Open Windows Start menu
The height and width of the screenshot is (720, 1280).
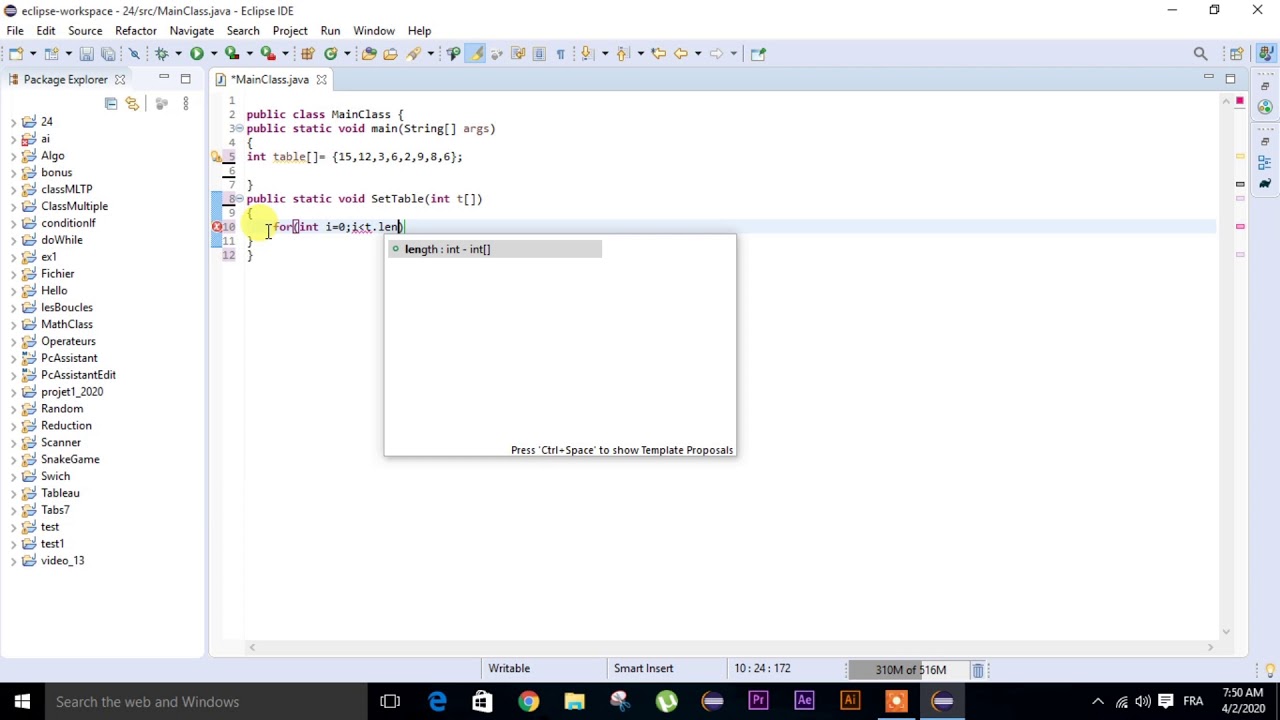(22, 702)
